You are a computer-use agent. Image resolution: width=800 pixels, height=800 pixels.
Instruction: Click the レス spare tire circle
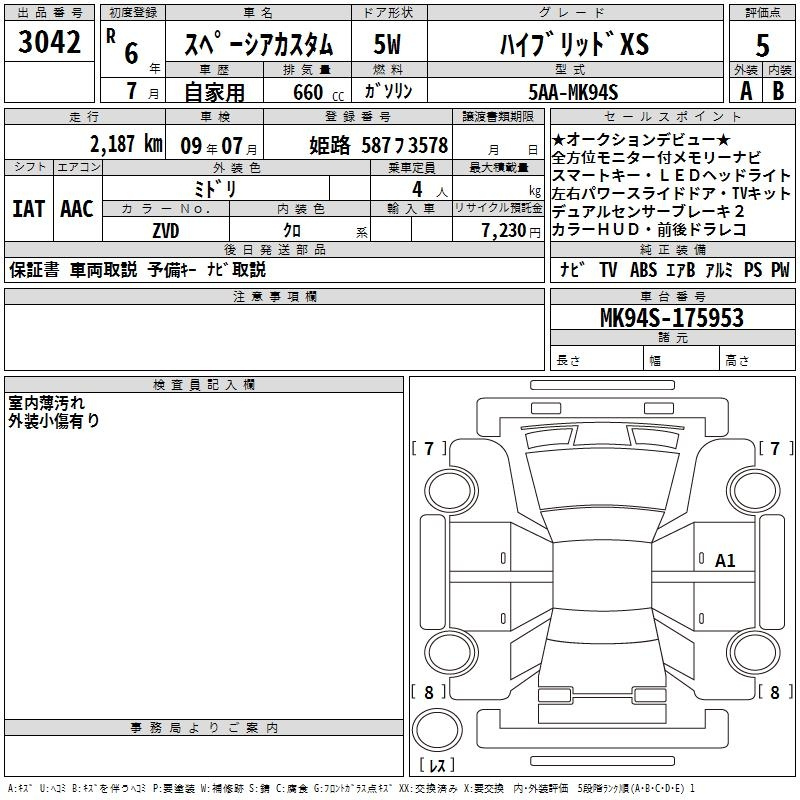click(x=437, y=730)
